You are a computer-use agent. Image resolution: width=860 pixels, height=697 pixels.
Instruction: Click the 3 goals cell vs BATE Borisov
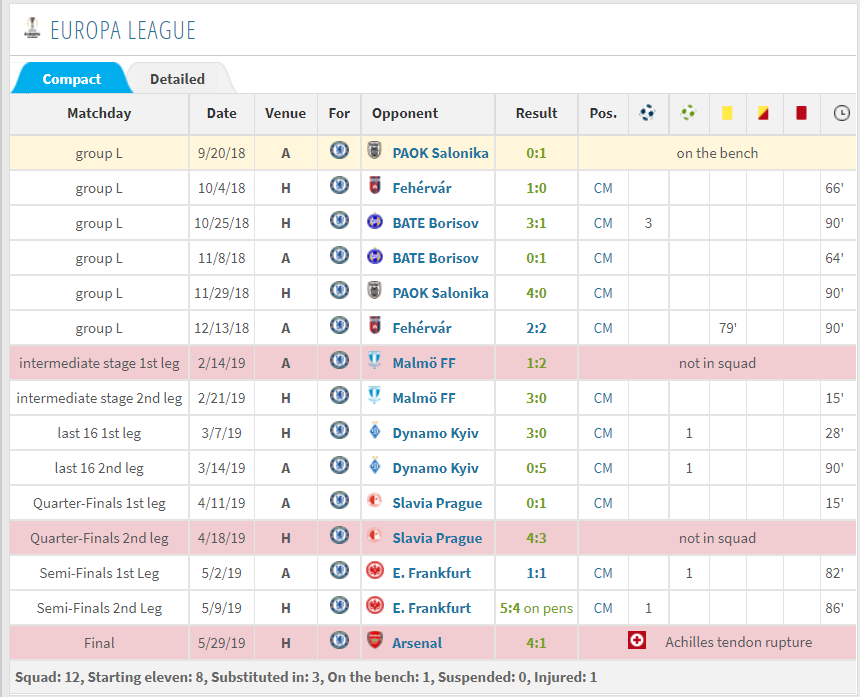click(648, 223)
